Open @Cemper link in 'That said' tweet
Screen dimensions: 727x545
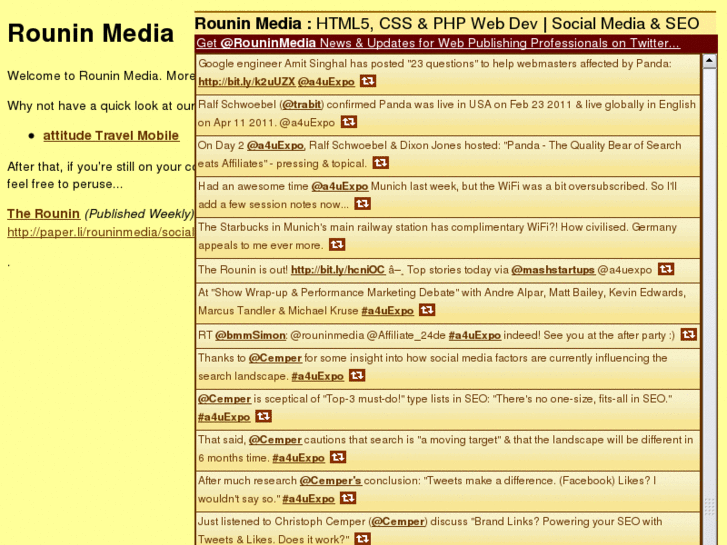pyautogui.click(x=275, y=440)
